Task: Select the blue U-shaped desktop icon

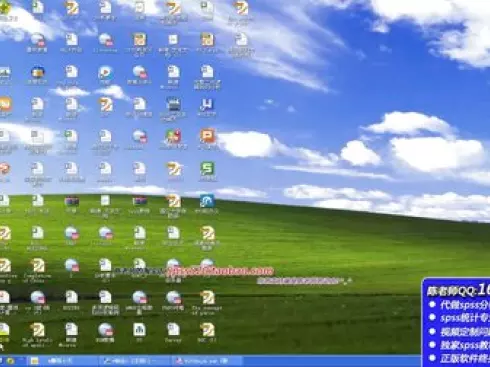Action: point(207,105)
